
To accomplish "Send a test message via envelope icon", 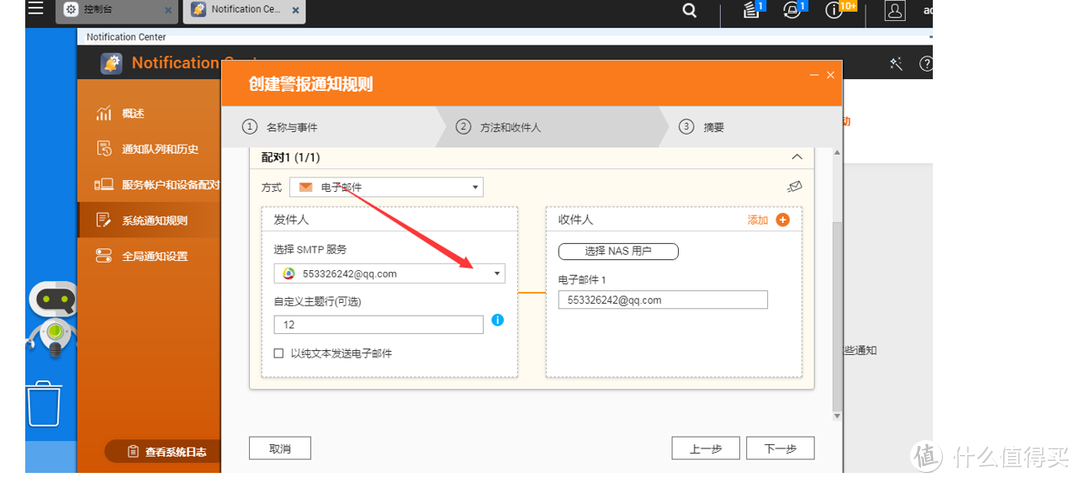I will click(795, 187).
